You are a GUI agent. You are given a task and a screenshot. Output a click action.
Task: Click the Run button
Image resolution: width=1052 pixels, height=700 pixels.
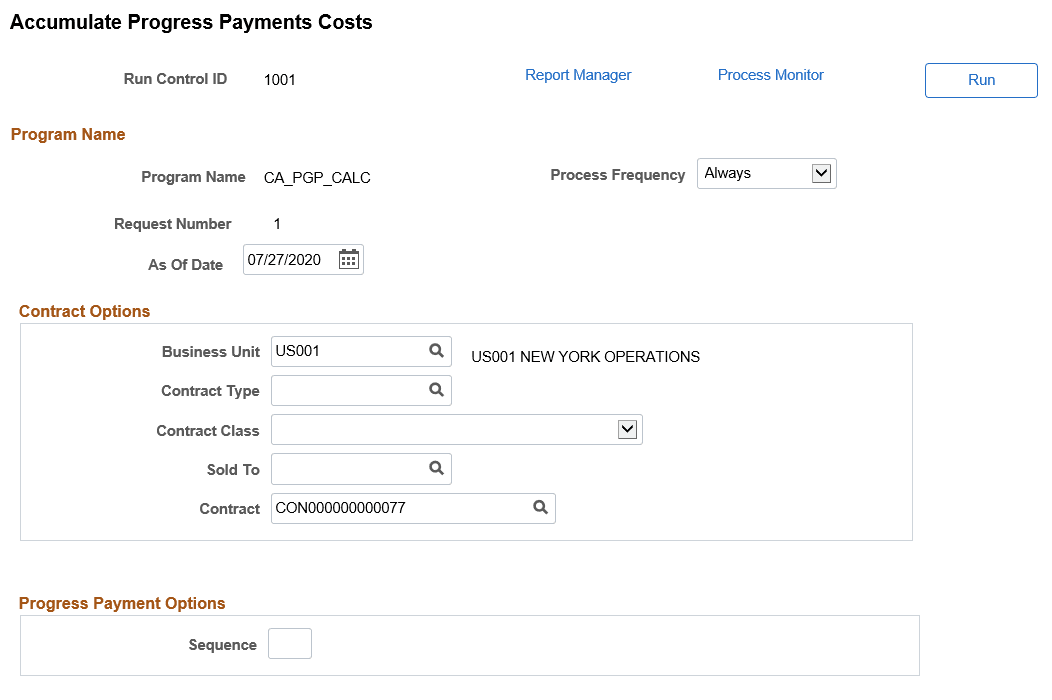(980, 80)
